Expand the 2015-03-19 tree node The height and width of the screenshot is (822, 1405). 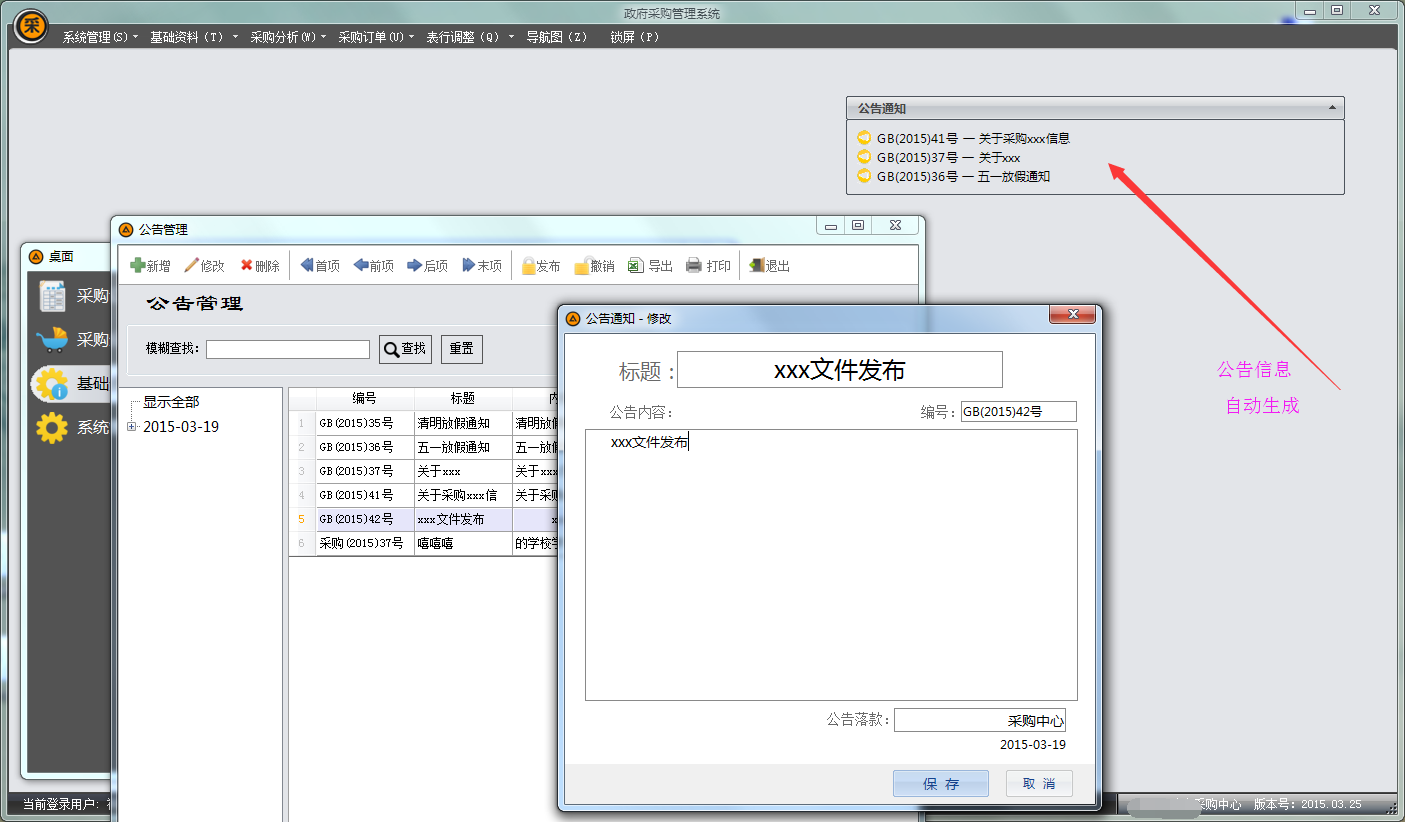click(x=132, y=427)
